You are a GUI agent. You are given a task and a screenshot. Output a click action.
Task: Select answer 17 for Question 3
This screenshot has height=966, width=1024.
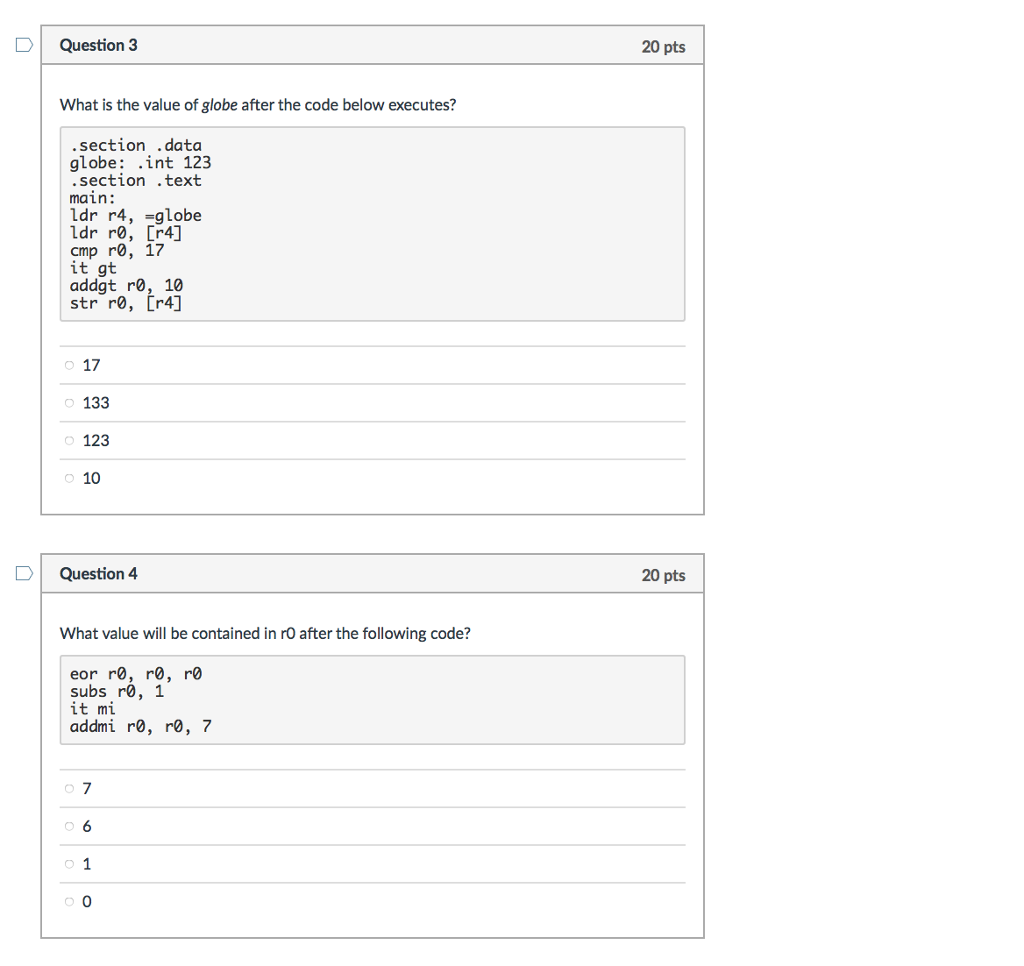click(x=69, y=365)
